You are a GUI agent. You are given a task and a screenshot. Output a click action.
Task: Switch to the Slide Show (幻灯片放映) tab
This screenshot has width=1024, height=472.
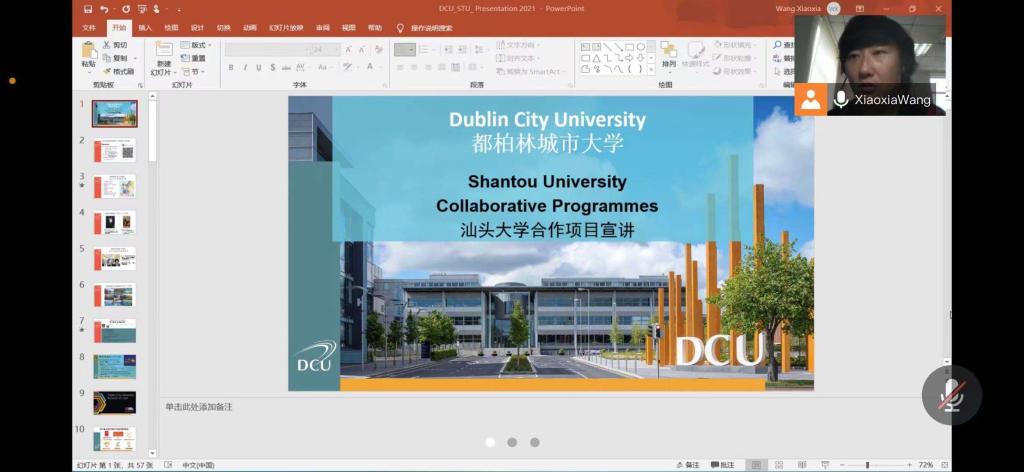tap(286, 28)
